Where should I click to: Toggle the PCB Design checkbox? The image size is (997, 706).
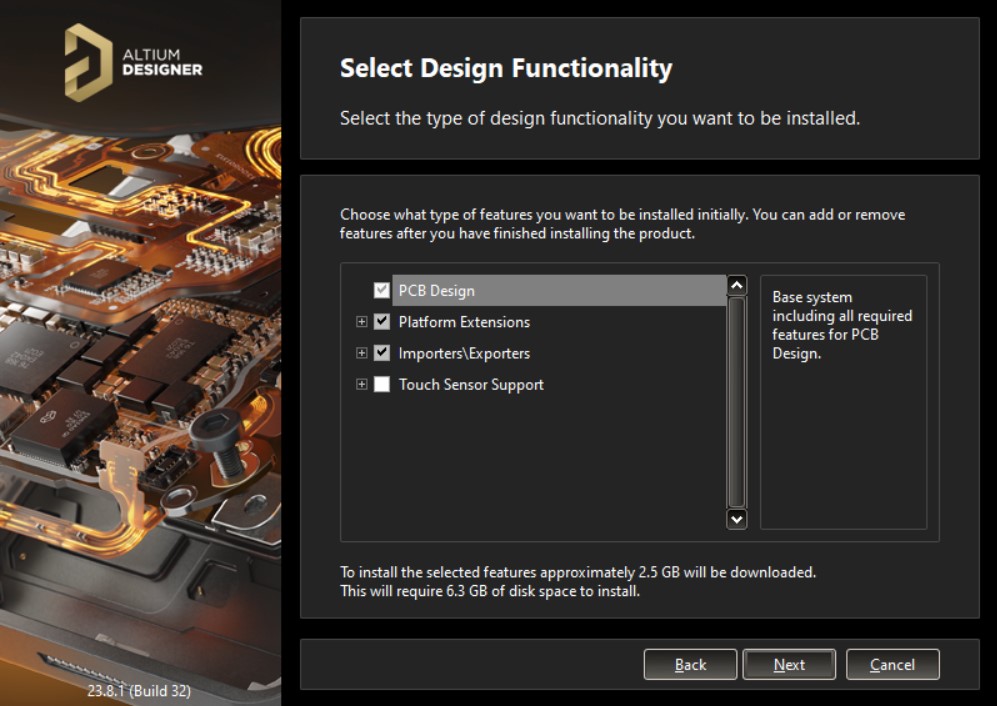(x=381, y=291)
